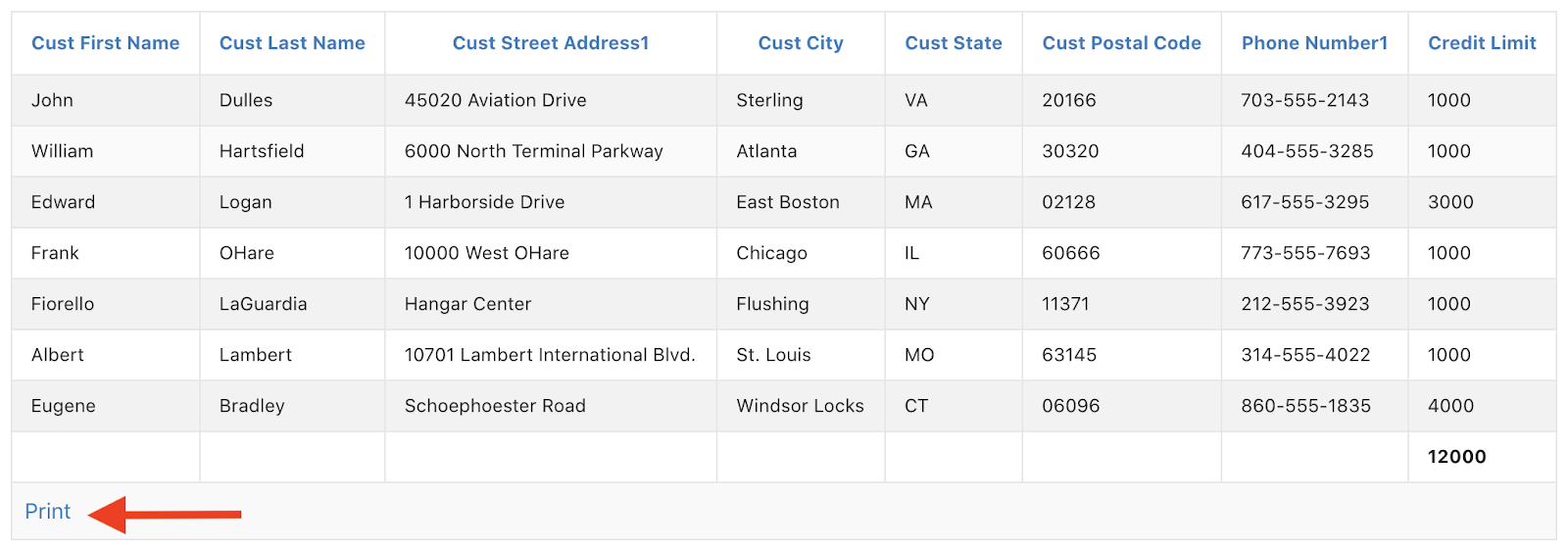This screenshot has height=551, width=1568.
Task: Click Cust Street Address1 column header
Action: (551, 43)
